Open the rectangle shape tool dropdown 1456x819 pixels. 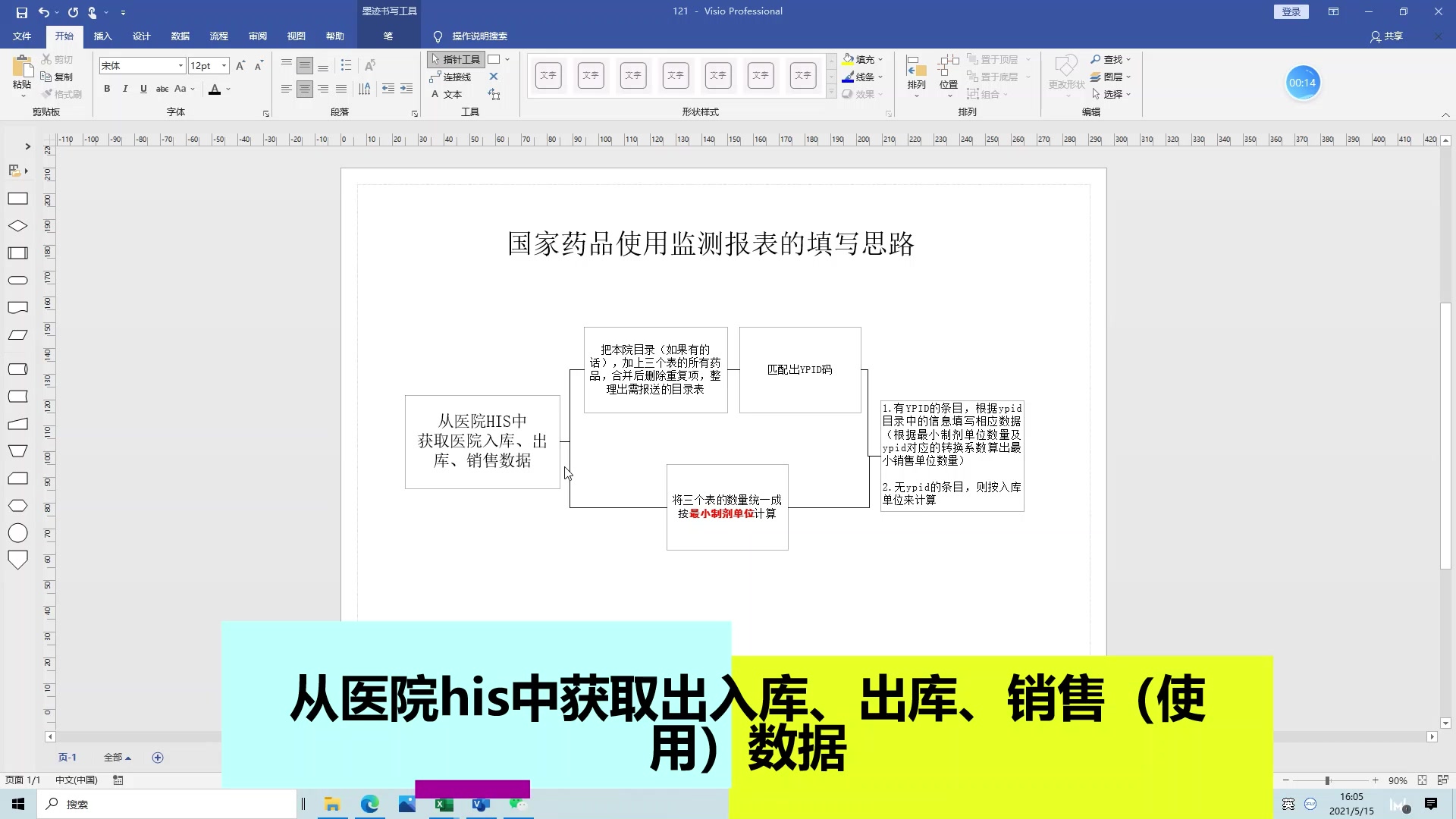click(507, 59)
